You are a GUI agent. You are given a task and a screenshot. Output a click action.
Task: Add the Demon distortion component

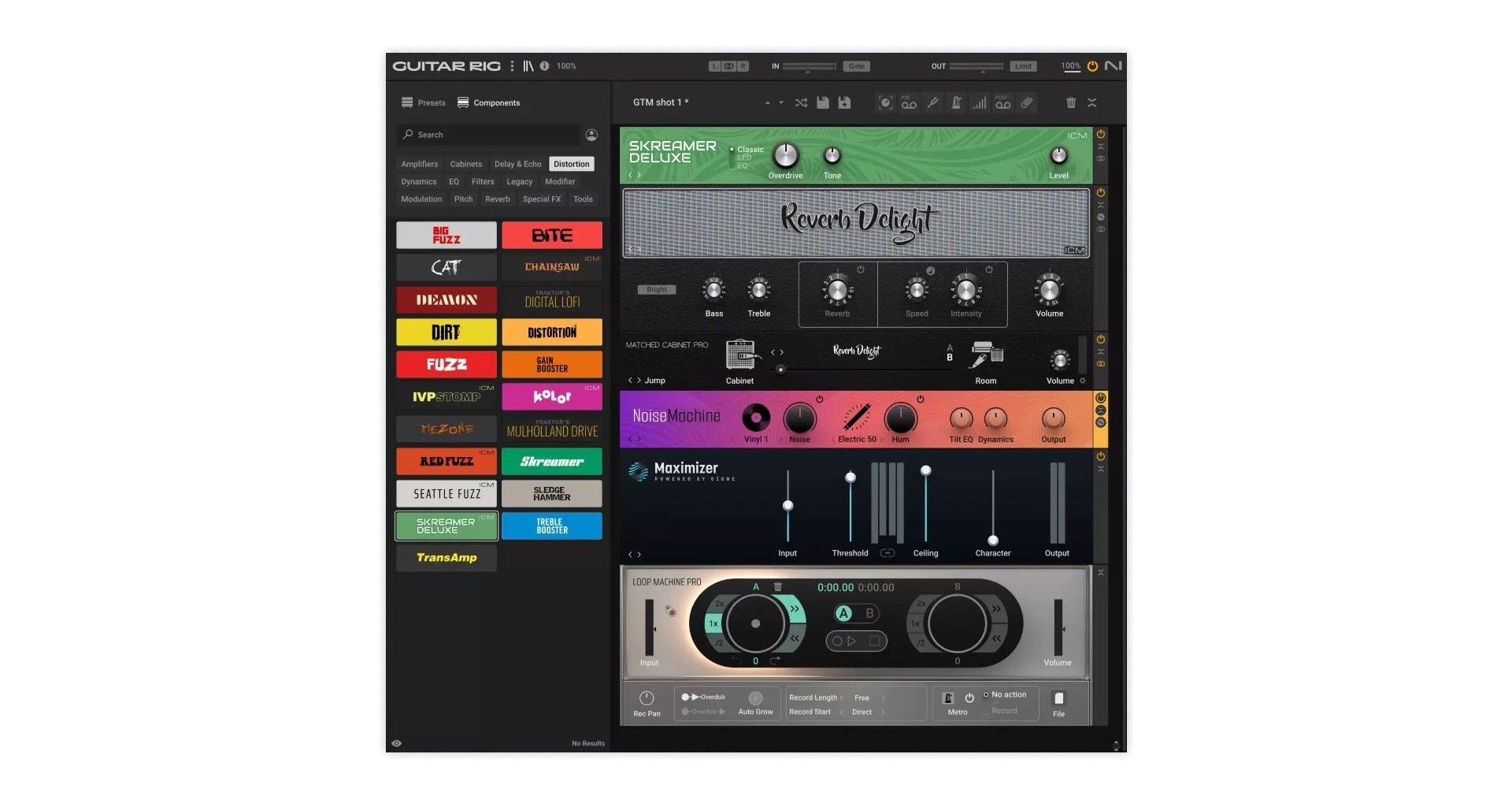[x=447, y=299]
